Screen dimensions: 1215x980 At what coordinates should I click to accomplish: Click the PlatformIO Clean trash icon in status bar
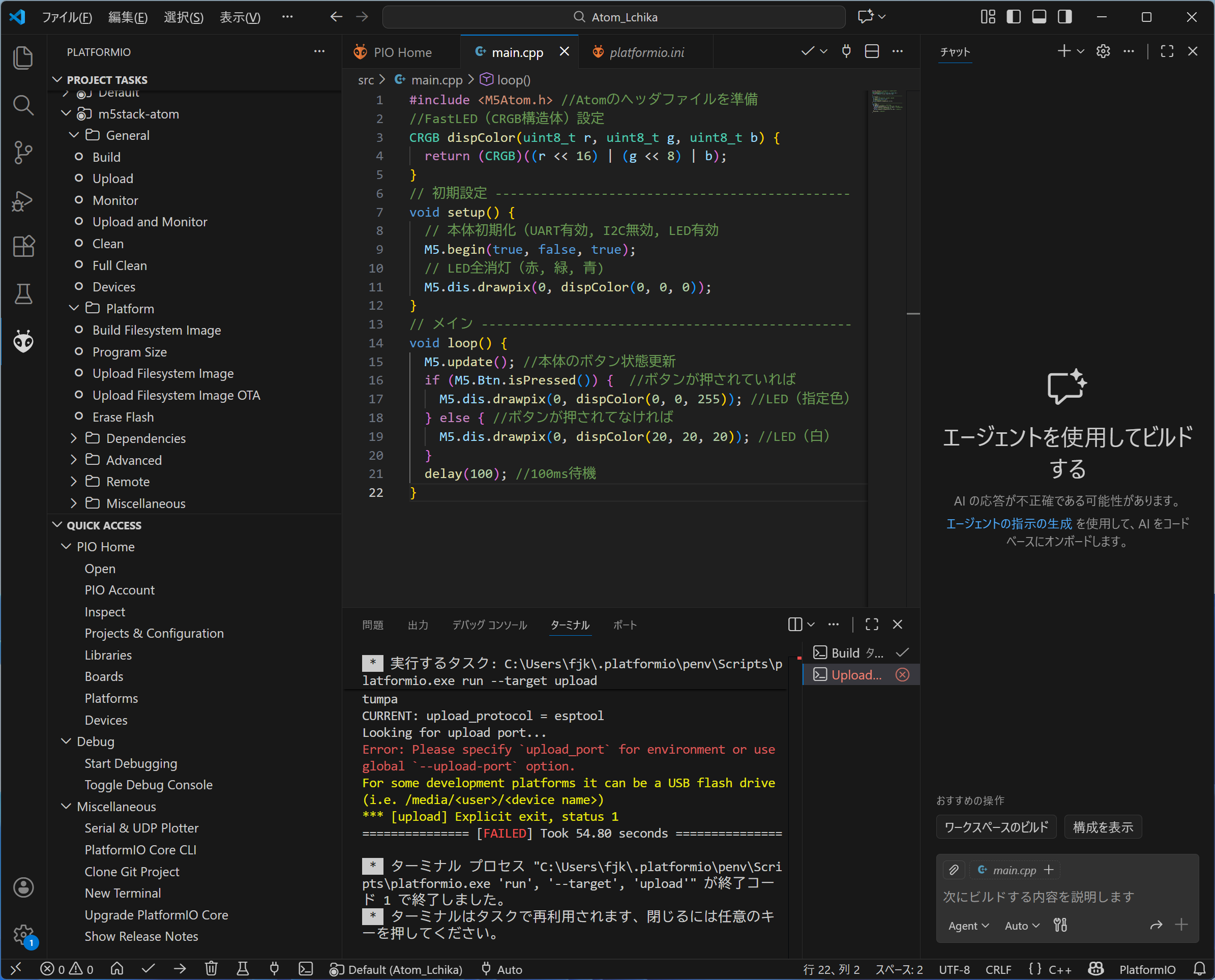click(211, 969)
